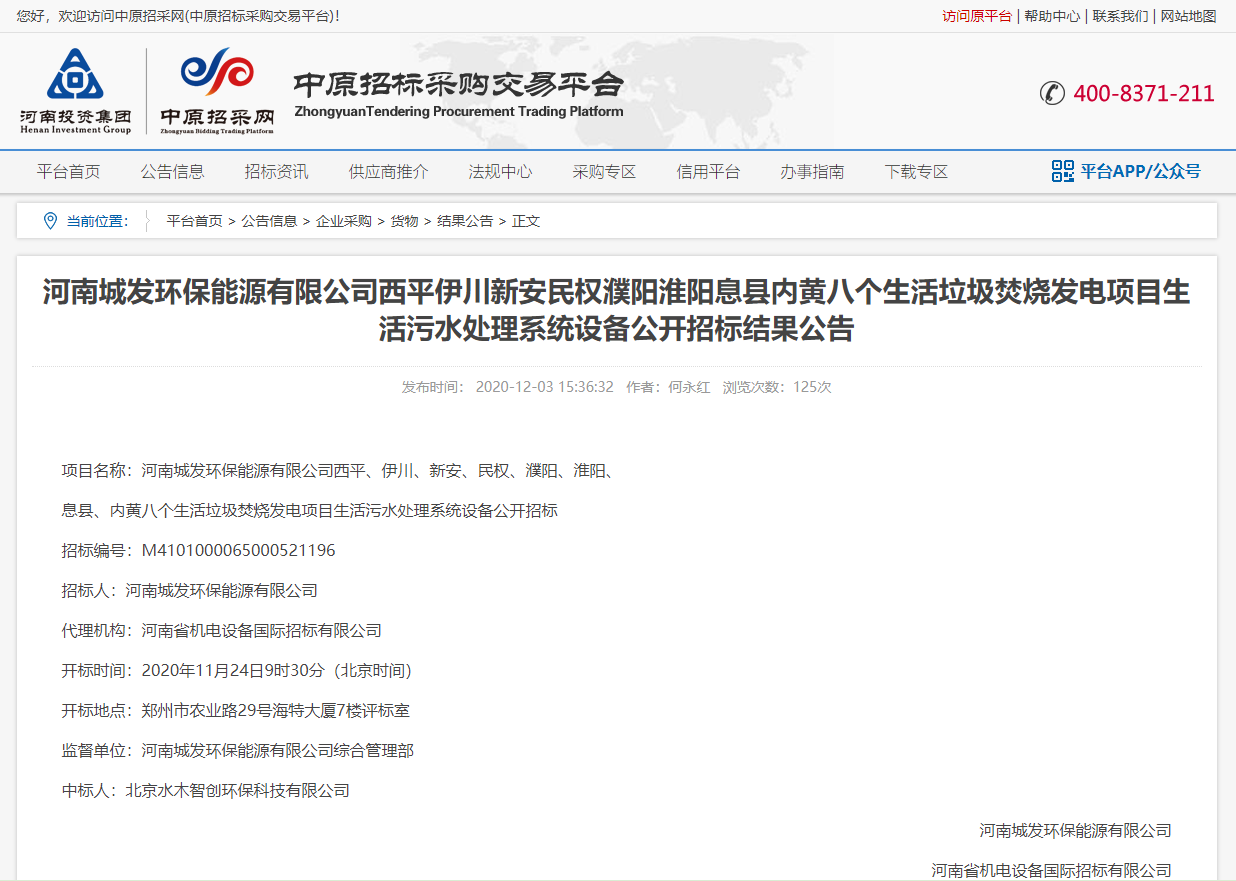Click the announcement headline title
Image resolution: width=1236 pixels, height=881 pixels.
coord(617,311)
